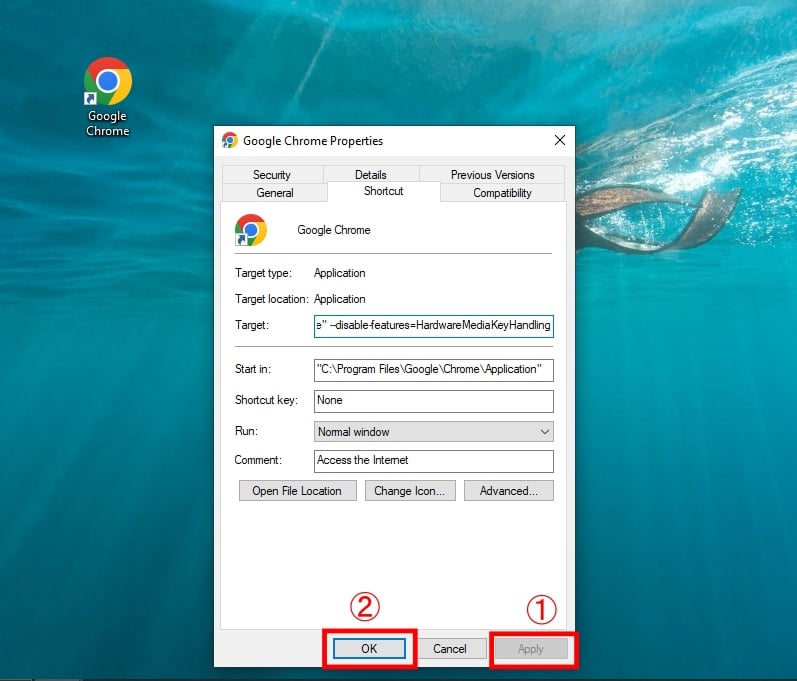The width and height of the screenshot is (797, 681).
Task: Click the Change Icon button
Action: coord(410,491)
